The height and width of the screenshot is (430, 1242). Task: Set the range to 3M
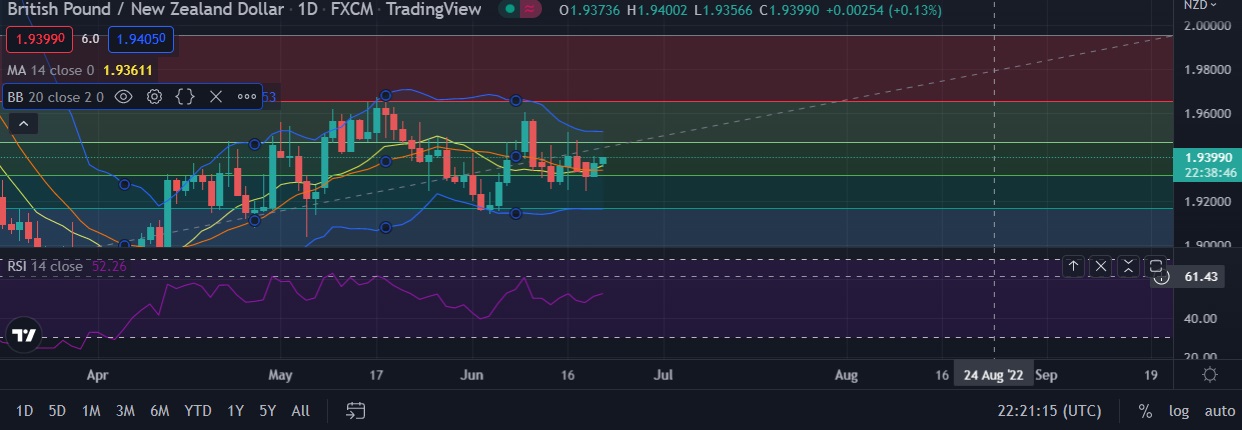coord(125,410)
